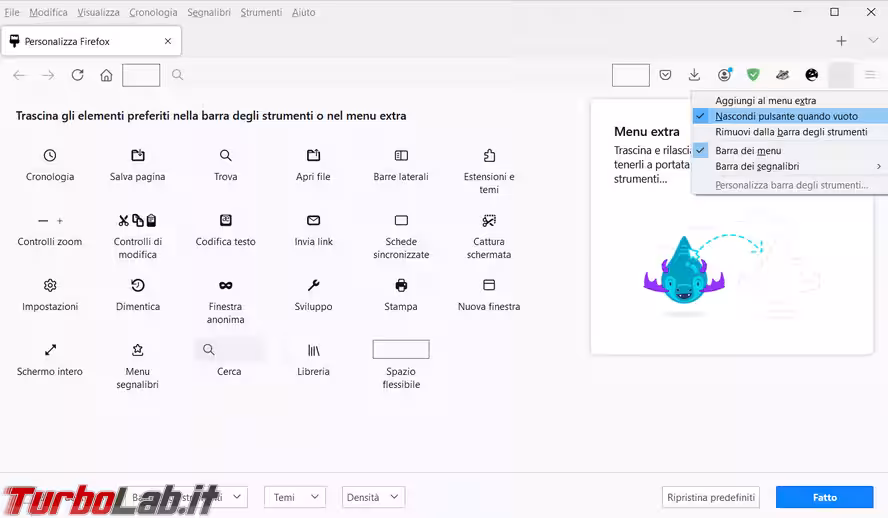888x518 pixels.
Task: Open the Densità dropdown
Action: pos(373,497)
